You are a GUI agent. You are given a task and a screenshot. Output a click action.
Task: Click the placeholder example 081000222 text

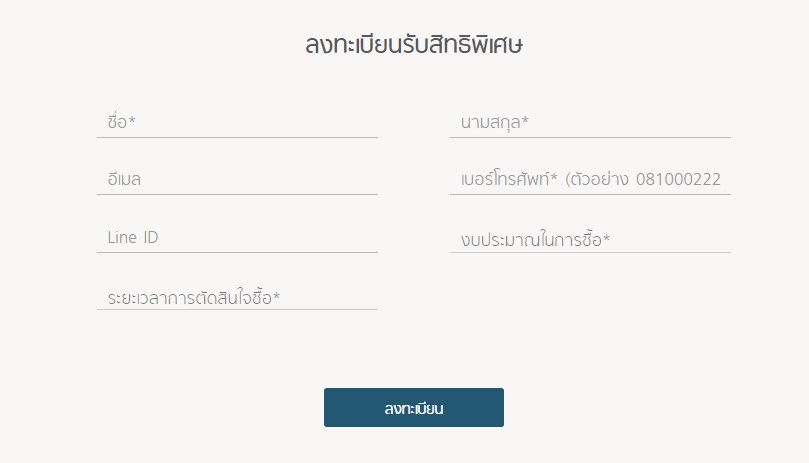(x=678, y=179)
